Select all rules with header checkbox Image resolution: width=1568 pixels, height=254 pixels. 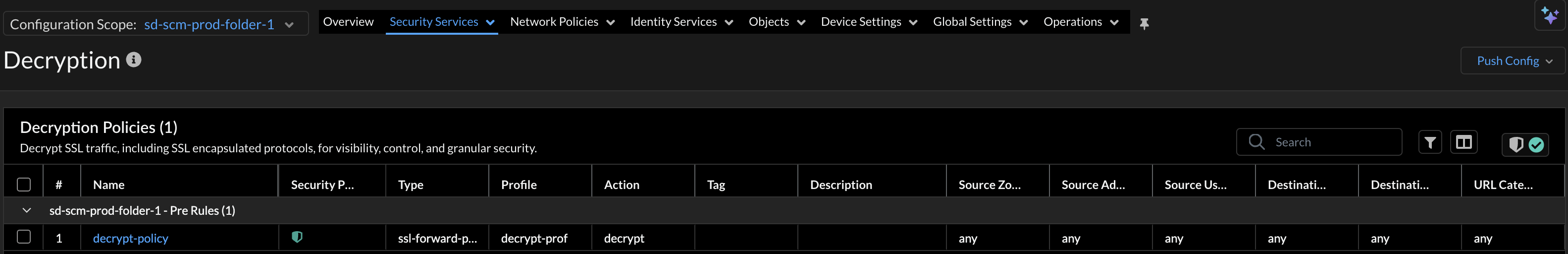tap(24, 184)
